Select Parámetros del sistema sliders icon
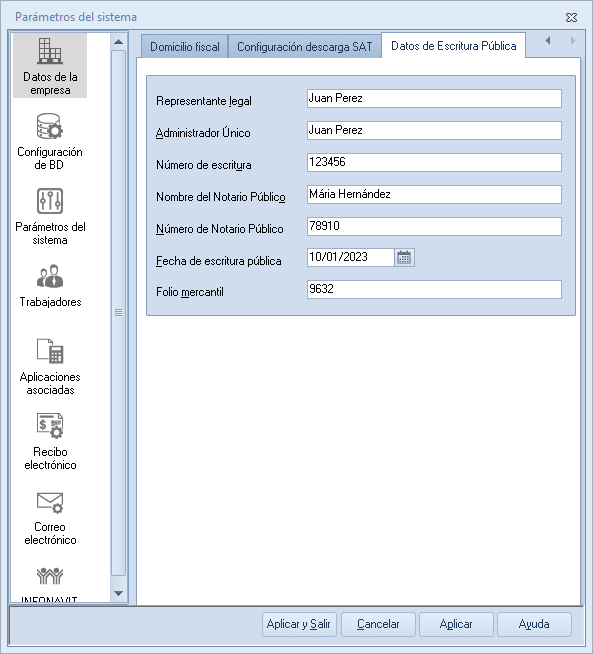The image size is (593, 654). (50, 201)
